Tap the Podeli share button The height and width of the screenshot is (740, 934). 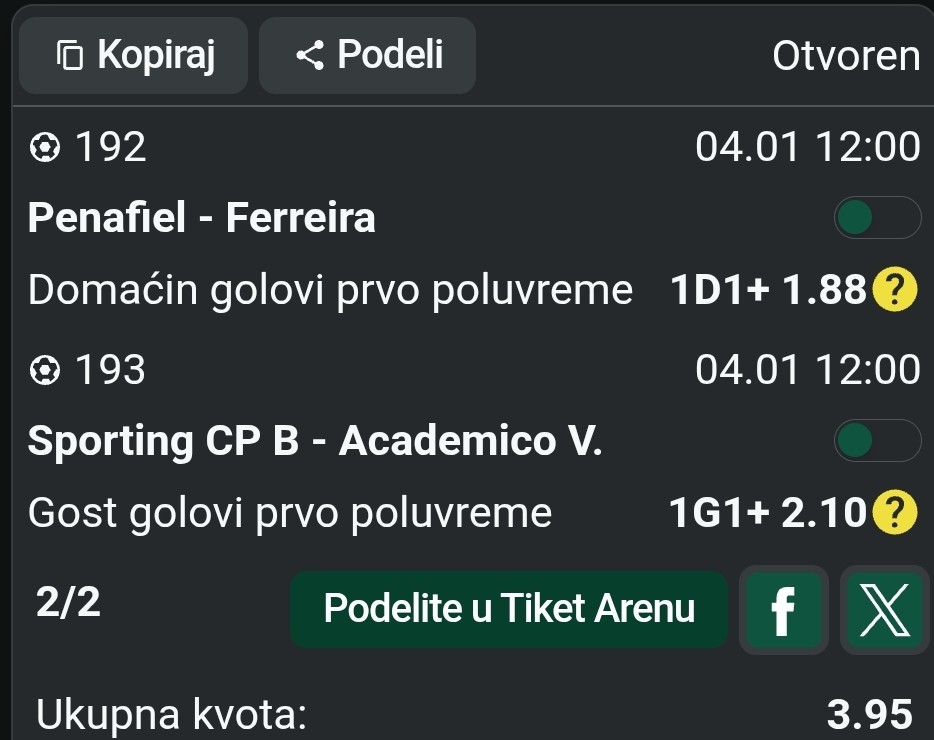pos(367,55)
